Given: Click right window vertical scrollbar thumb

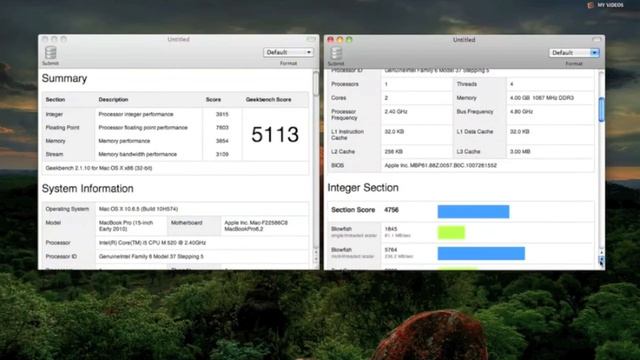Looking at the screenshot, I should (601, 109).
